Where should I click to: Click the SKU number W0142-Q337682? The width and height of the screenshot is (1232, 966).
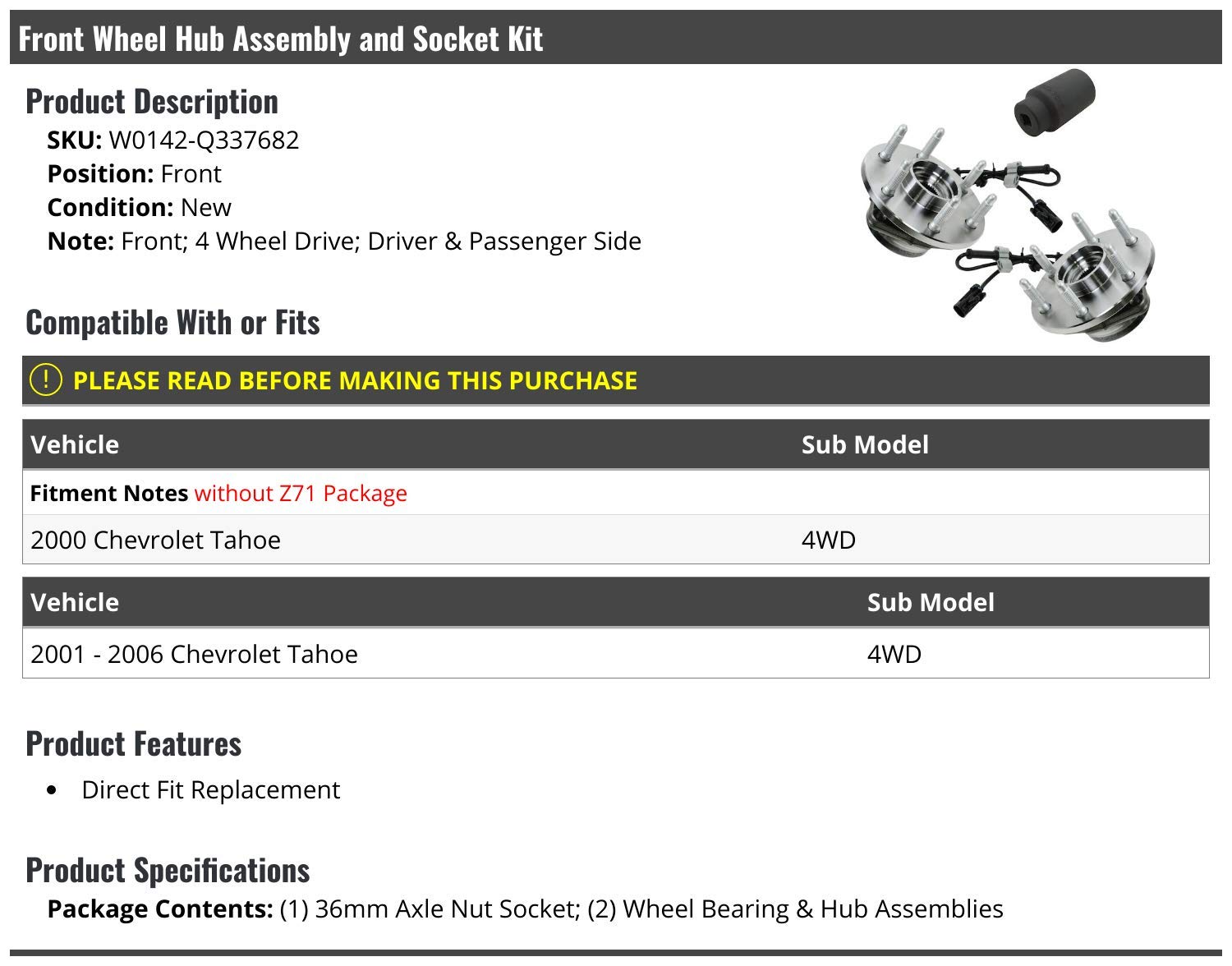click(204, 140)
